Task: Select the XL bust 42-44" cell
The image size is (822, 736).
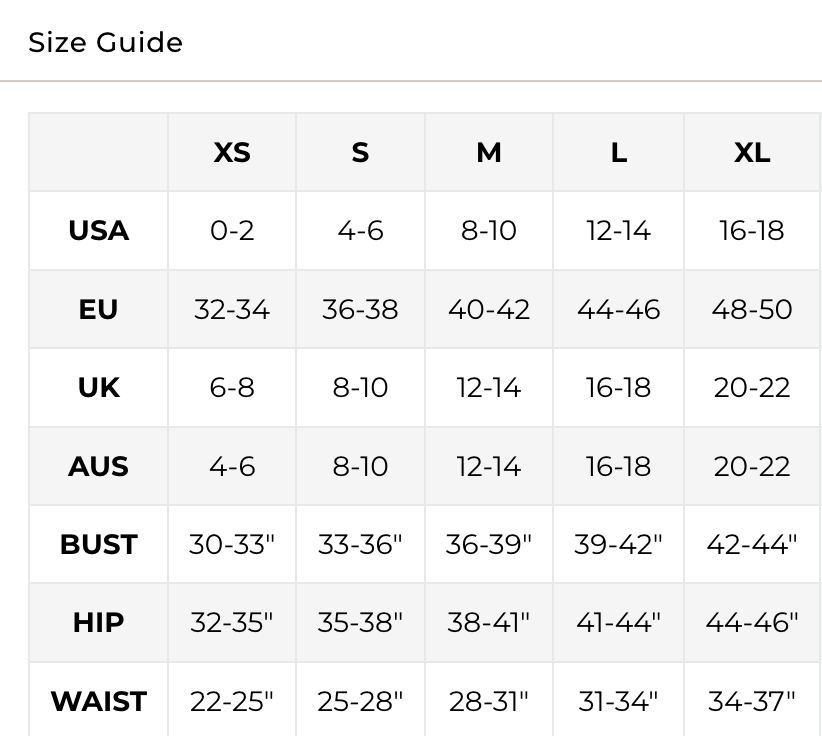Action: pyautogui.click(x=752, y=545)
